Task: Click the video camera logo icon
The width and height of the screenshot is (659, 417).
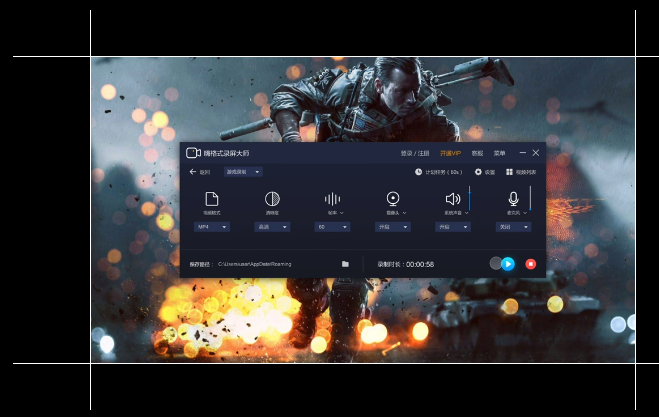Action: (193, 153)
